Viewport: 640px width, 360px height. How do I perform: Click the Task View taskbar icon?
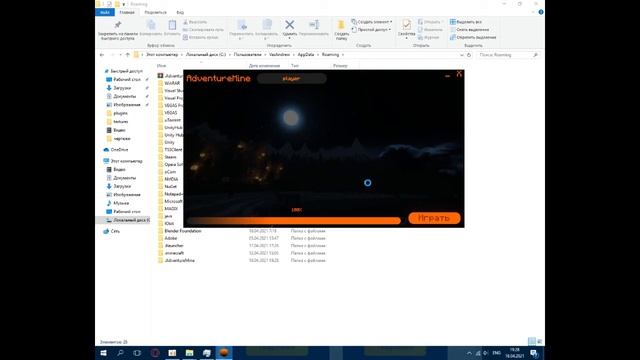coord(137,353)
